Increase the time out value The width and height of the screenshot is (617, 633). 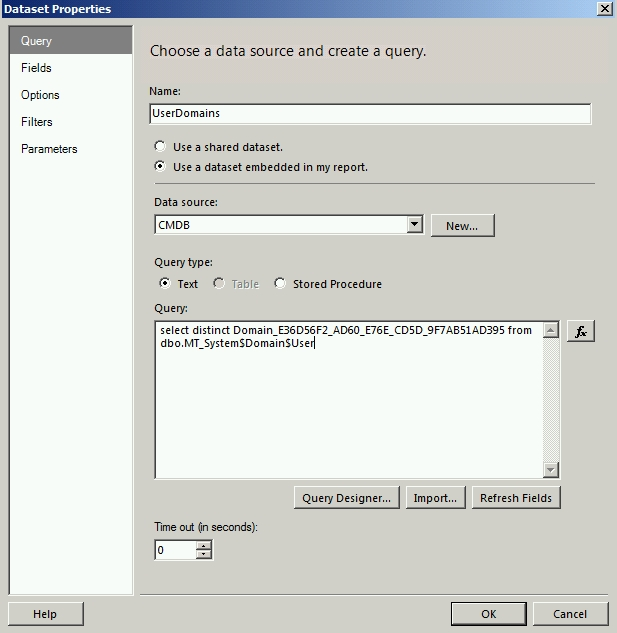pyautogui.click(x=204, y=545)
